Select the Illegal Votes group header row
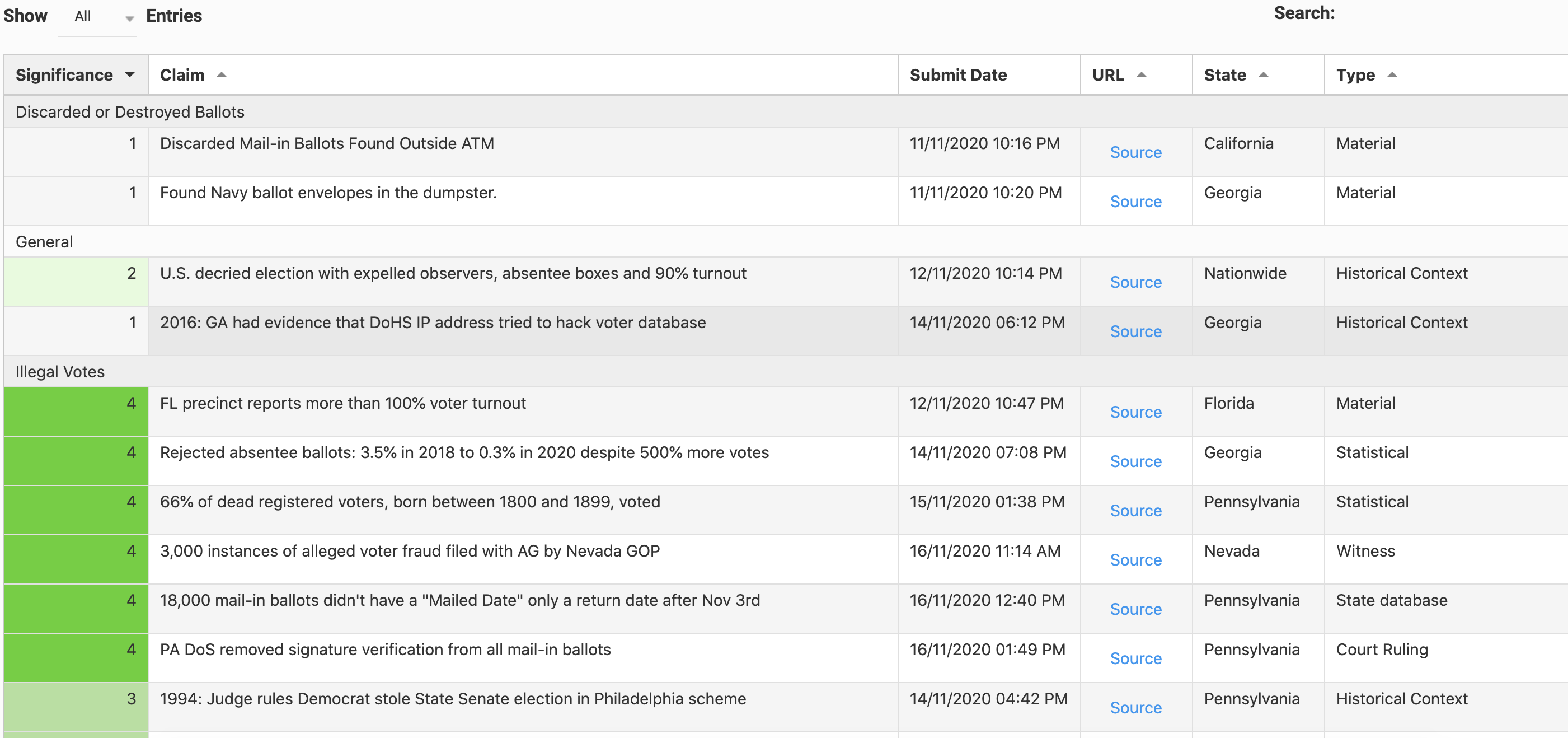 (x=786, y=372)
